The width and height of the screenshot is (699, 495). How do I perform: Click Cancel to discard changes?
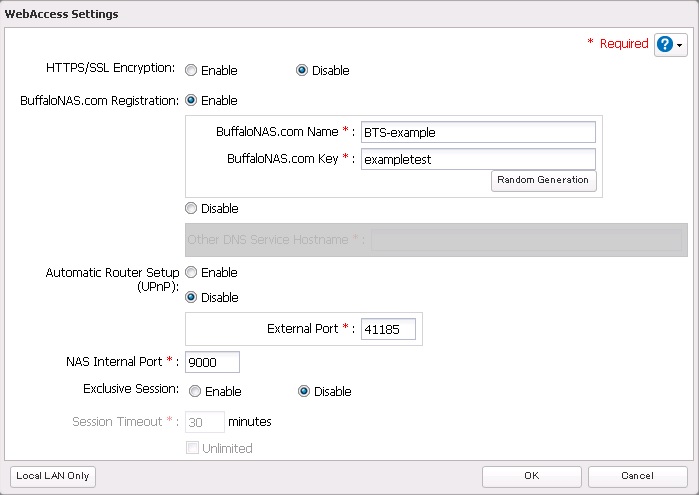point(637,476)
